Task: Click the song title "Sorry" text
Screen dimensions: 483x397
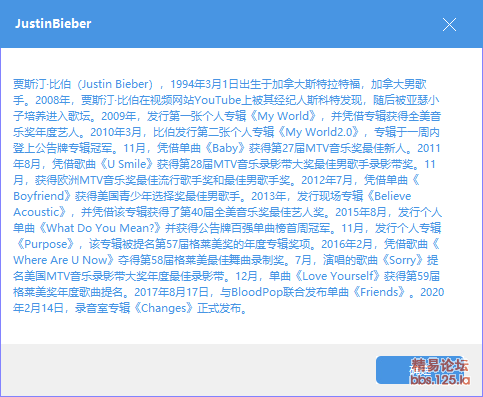Action: 403,260
